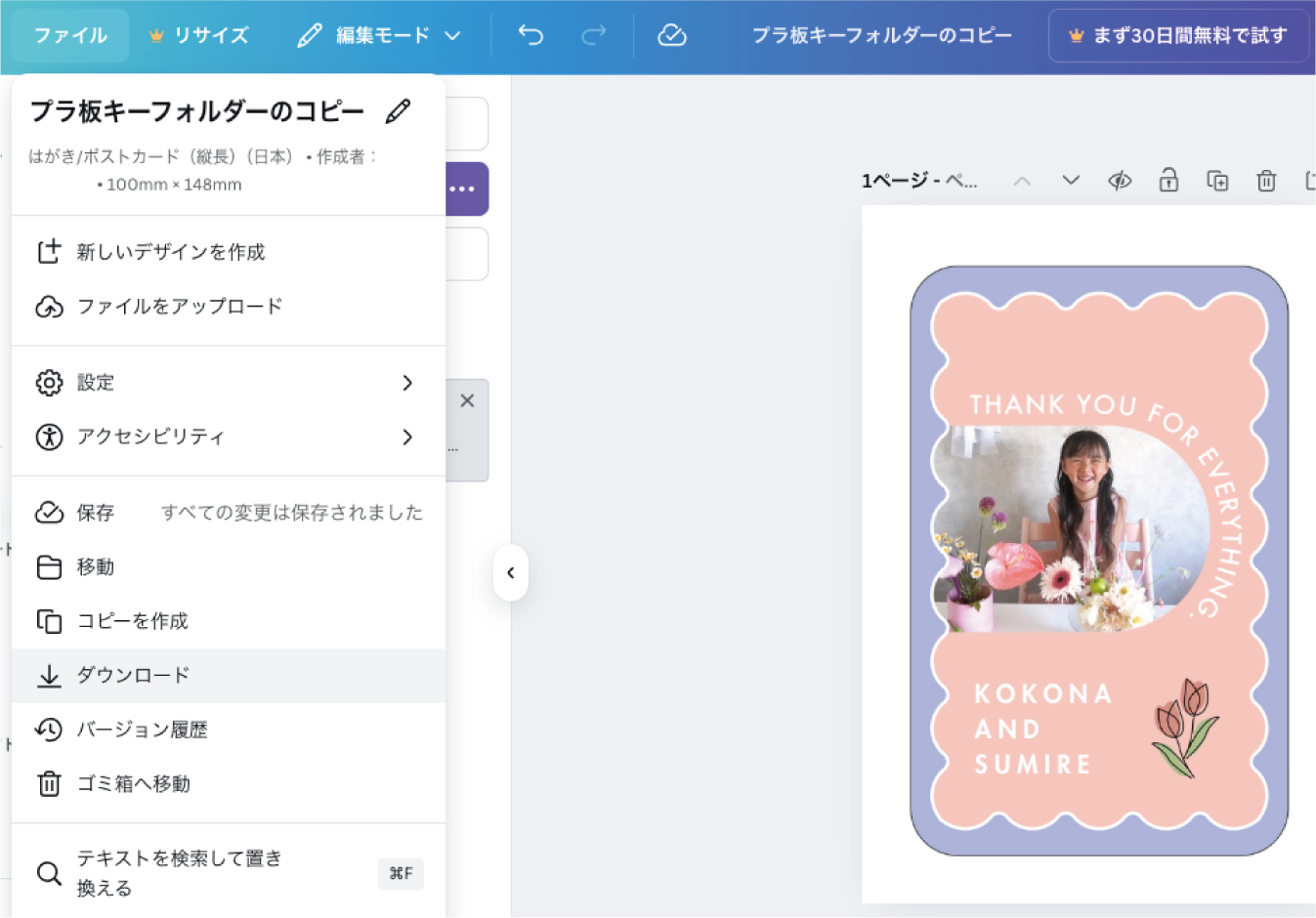Click the folder icon beside 移動
1316x918 pixels.
click(49, 567)
